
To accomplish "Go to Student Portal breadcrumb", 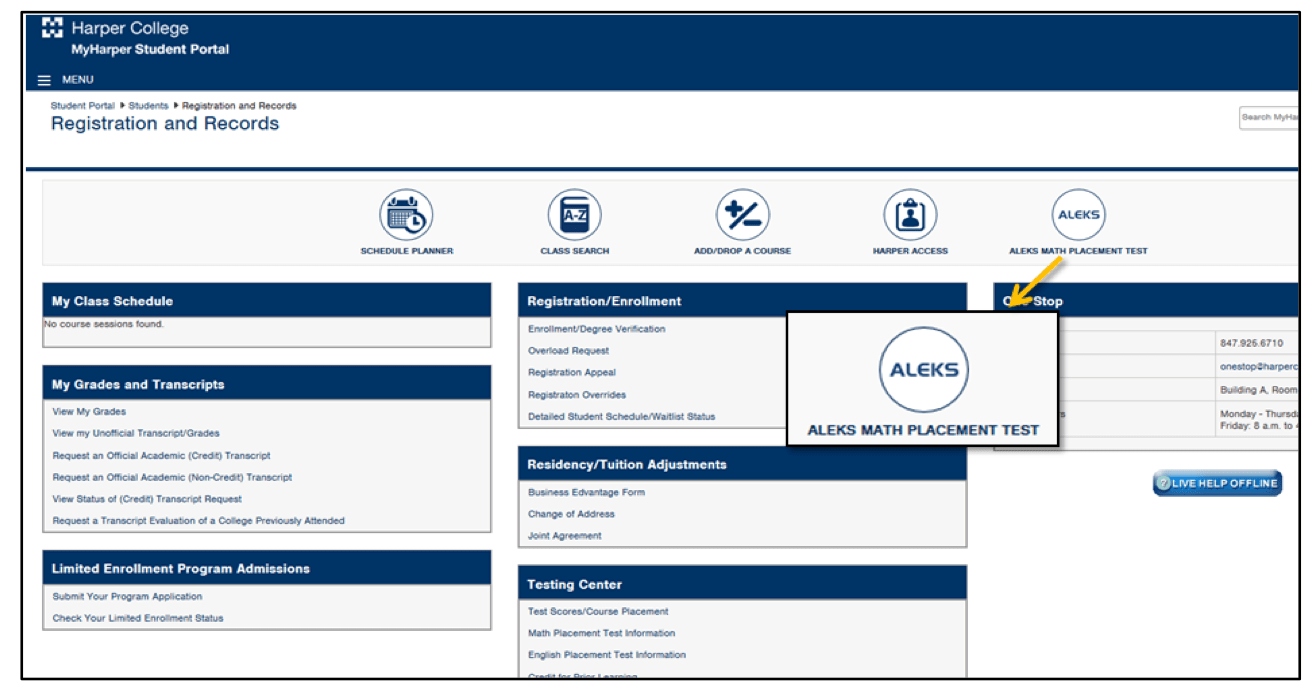I will pyautogui.click(x=83, y=106).
